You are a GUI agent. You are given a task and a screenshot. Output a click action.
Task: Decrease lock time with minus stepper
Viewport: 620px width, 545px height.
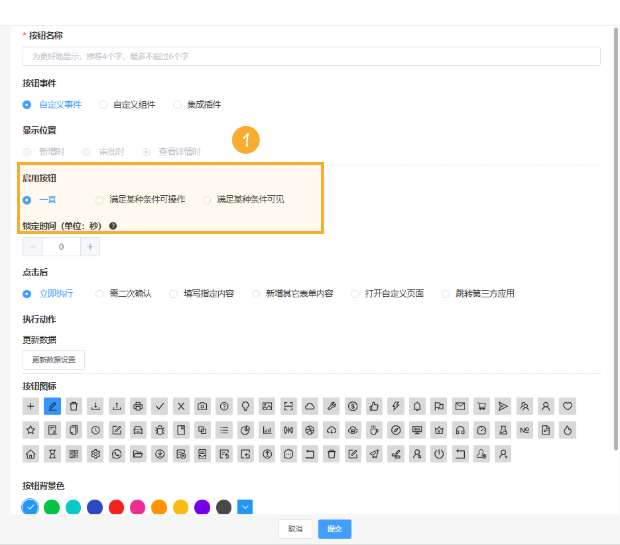coord(32,247)
